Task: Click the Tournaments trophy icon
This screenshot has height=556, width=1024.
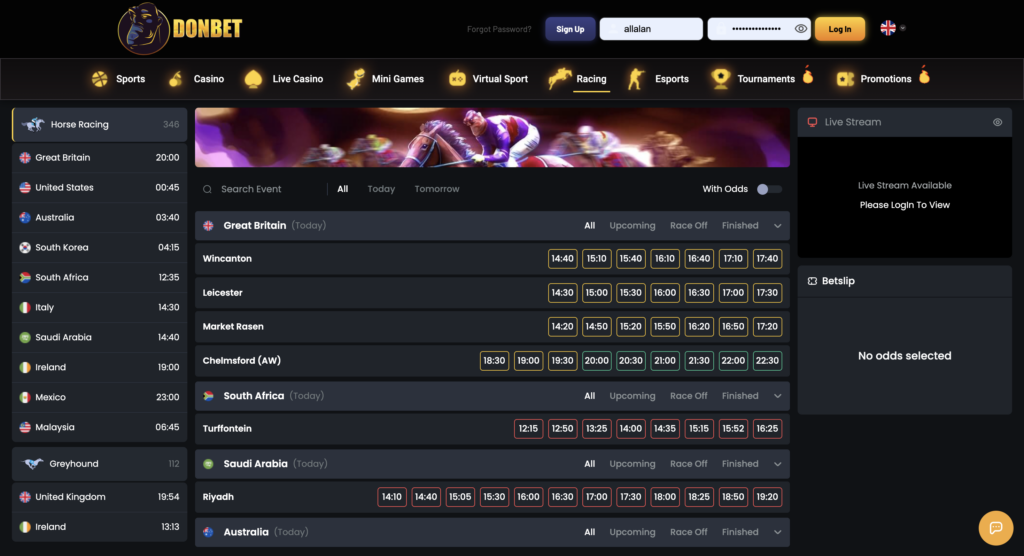Action: (x=720, y=78)
